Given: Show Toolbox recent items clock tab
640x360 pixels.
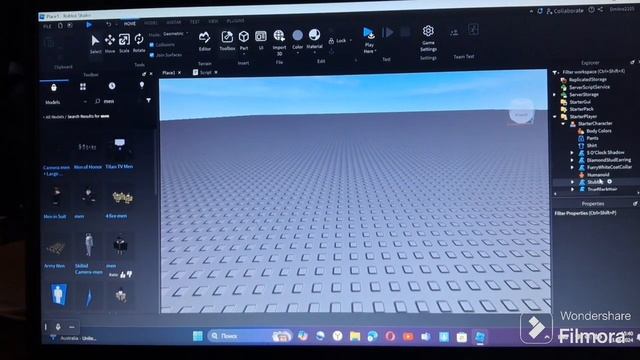Looking at the screenshot, I should pos(112,86).
